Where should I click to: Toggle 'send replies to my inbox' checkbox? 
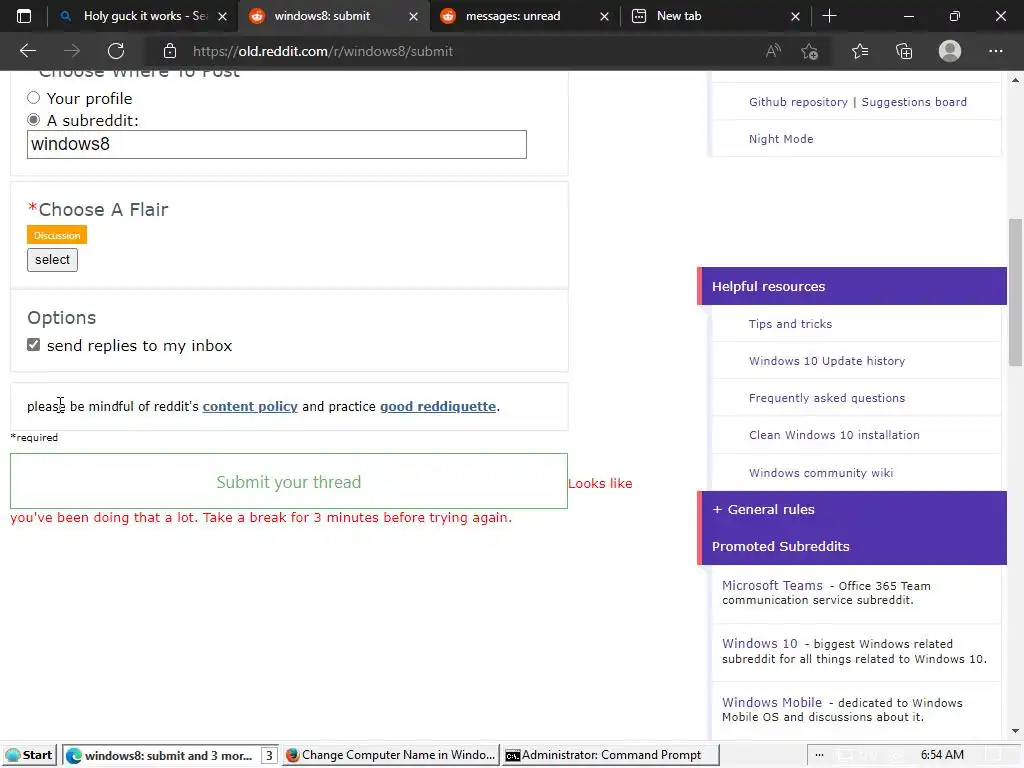pos(33,345)
